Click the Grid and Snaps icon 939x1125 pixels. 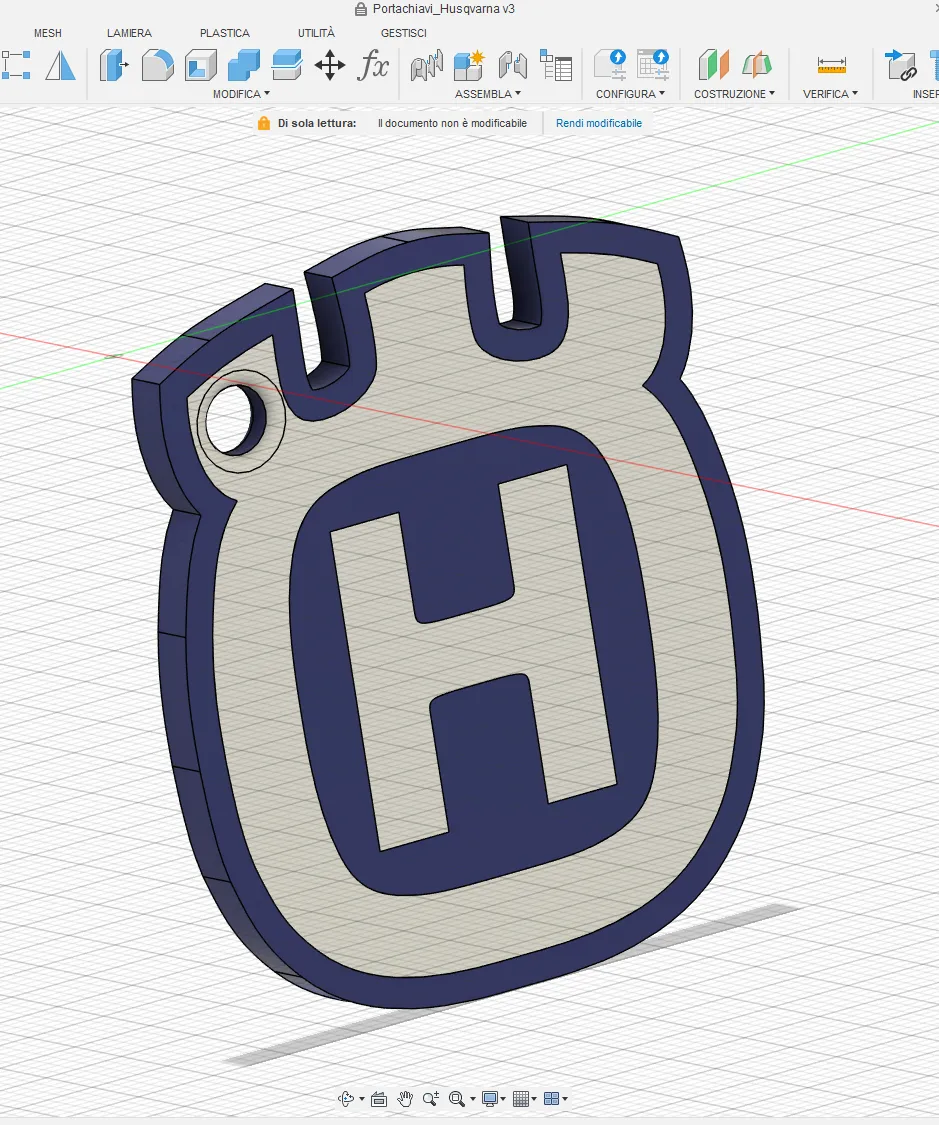click(521, 1098)
